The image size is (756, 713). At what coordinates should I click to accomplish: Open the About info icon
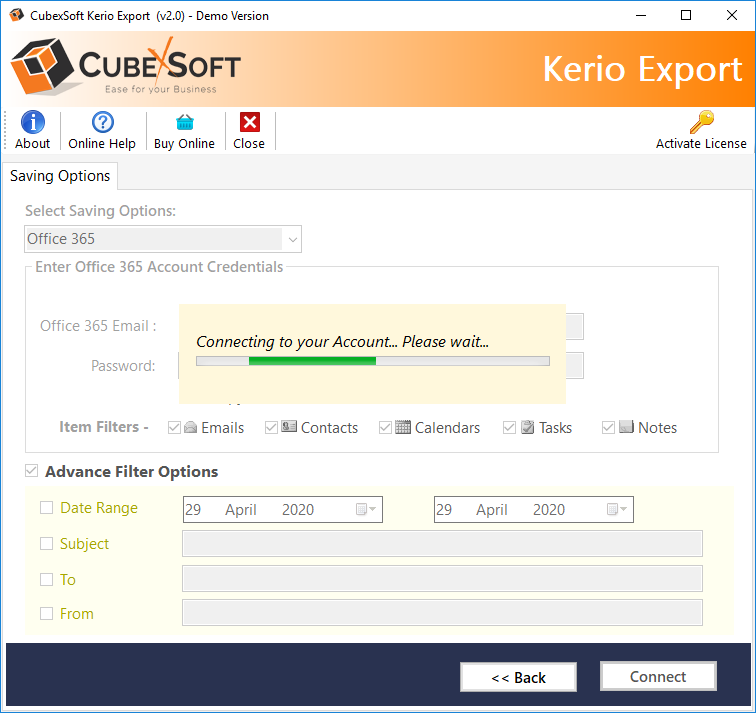click(33, 122)
